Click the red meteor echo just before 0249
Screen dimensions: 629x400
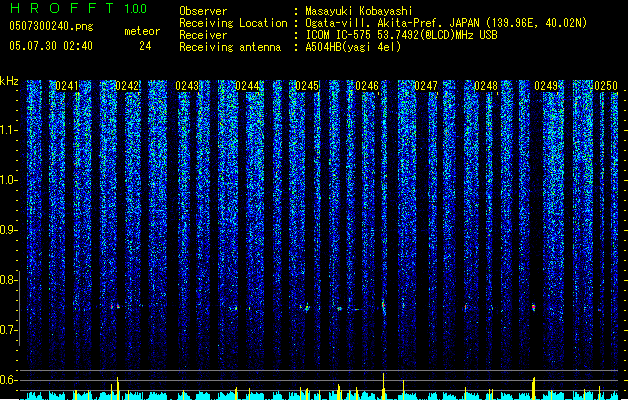[534, 307]
